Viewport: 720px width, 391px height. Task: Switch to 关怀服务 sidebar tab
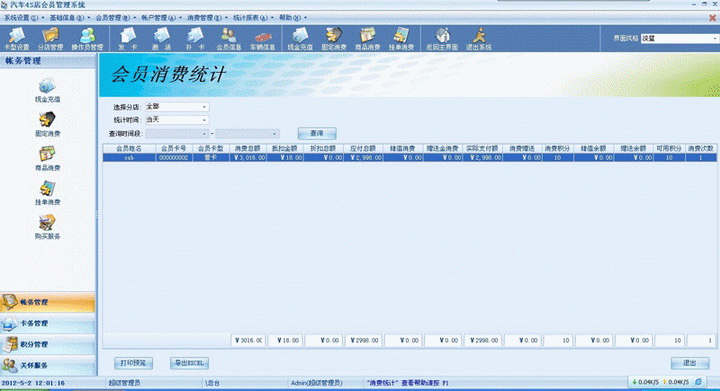[x=48, y=365]
